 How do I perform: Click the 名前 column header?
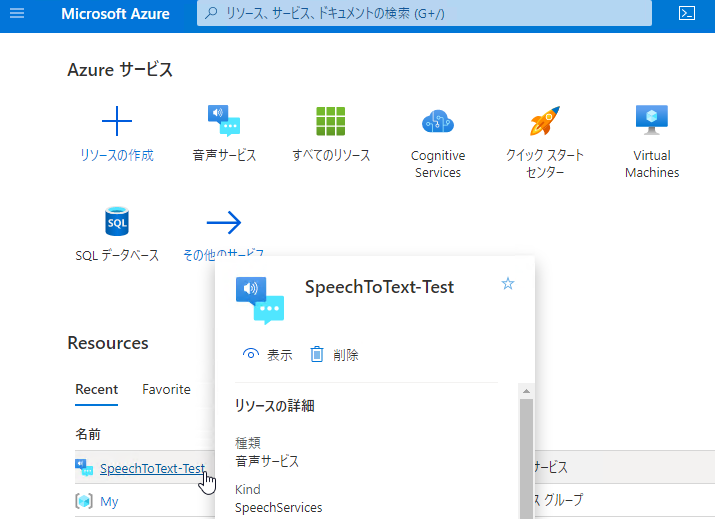tap(88, 434)
